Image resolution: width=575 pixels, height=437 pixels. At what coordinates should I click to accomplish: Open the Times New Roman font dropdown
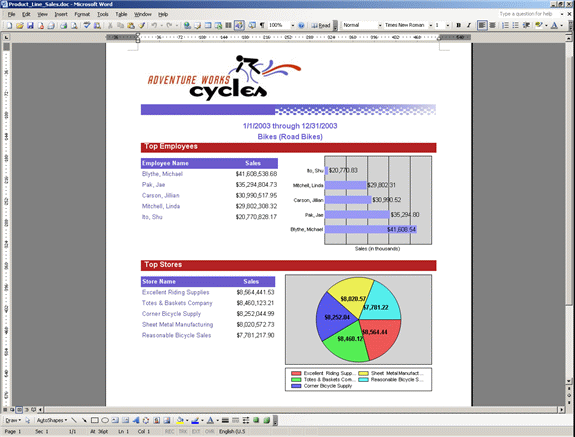point(431,25)
